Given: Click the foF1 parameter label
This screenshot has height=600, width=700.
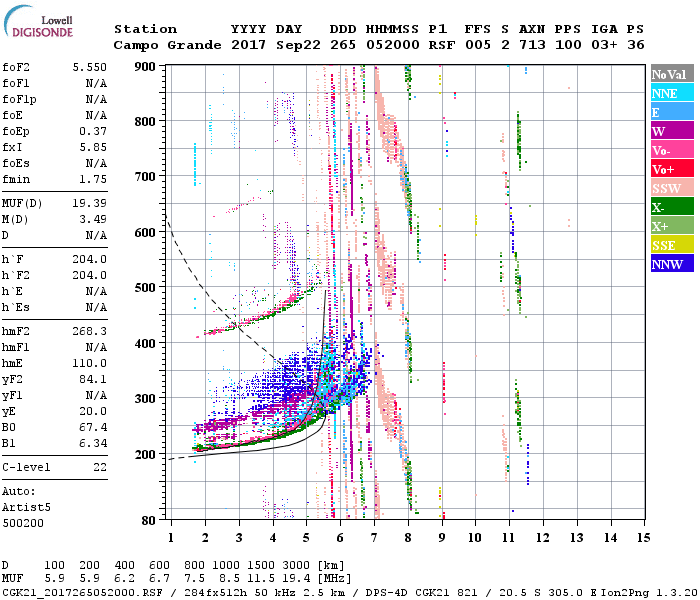Looking at the screenshot, I should [x=16, y=83].
